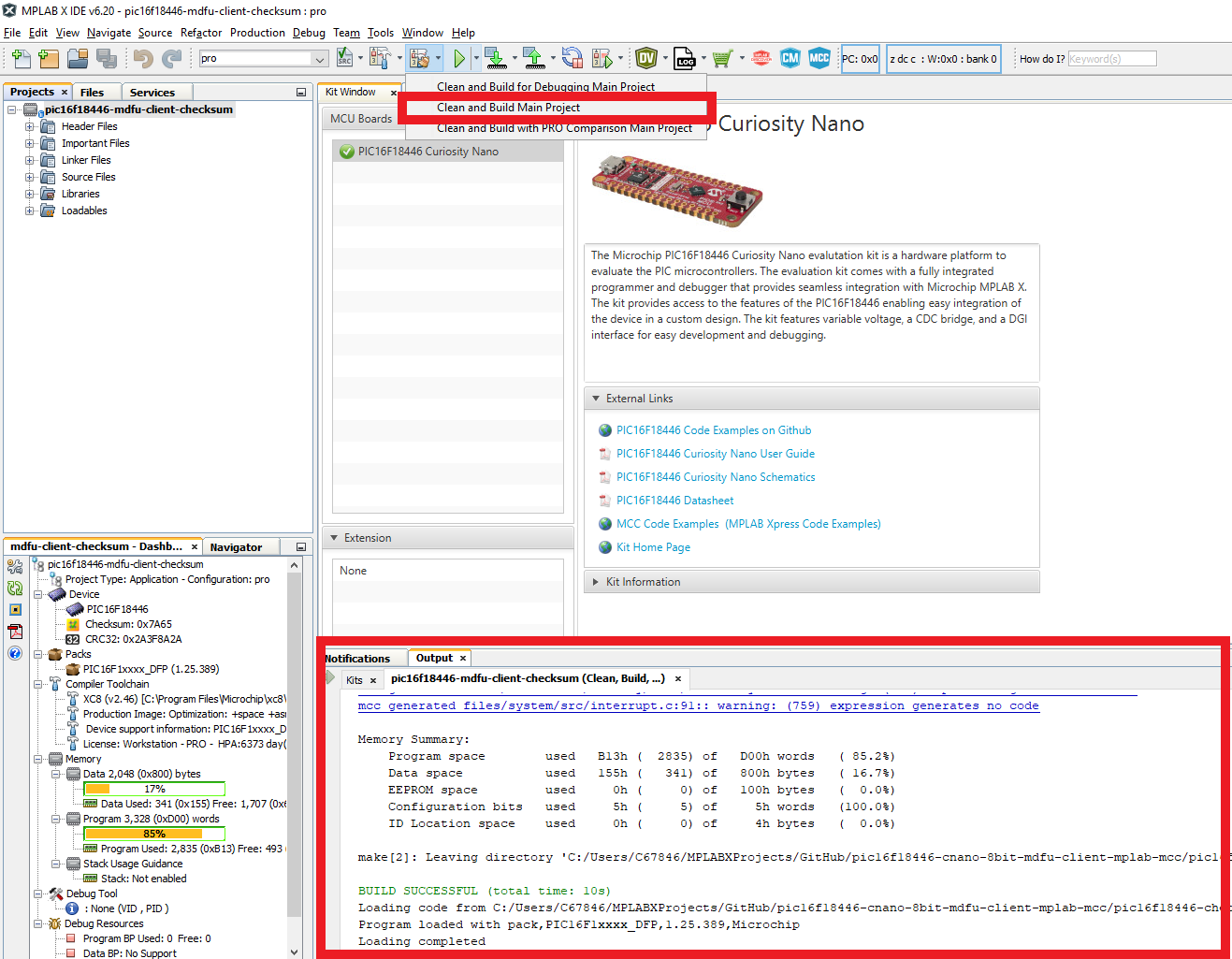Click the Read Device Memory icon
Screen dimensions: 1232x959
[534, 58]
